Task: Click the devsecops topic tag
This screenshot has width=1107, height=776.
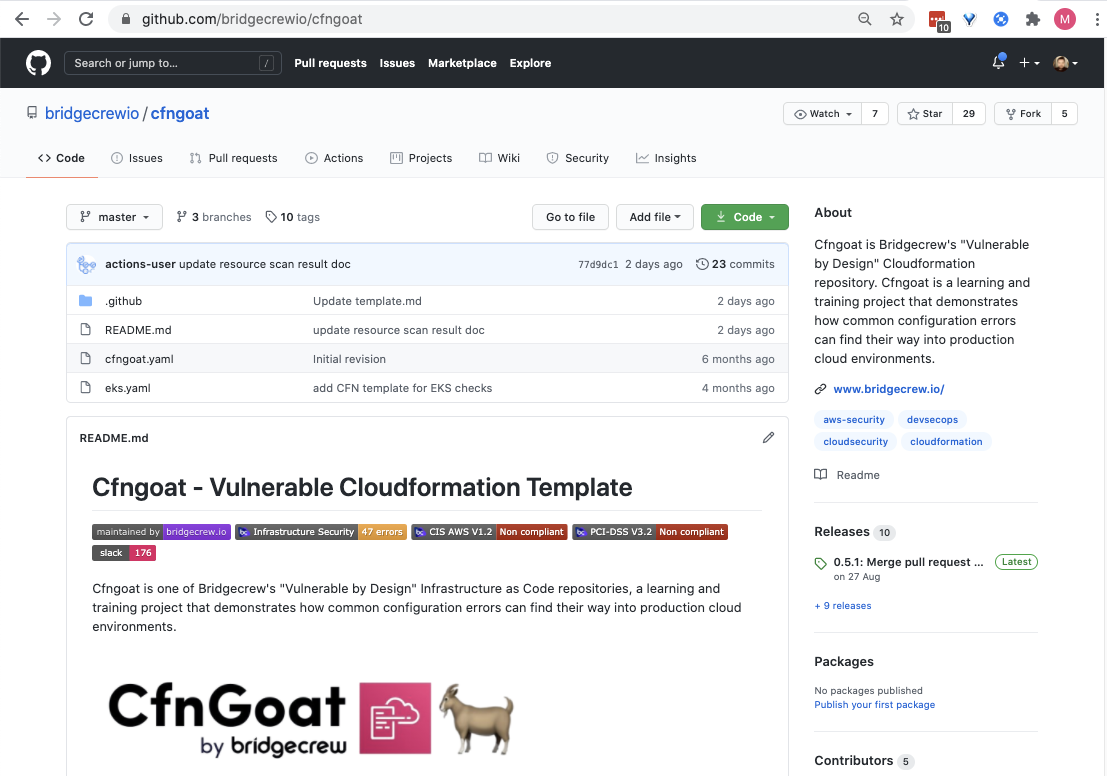Action: point(932,419)
